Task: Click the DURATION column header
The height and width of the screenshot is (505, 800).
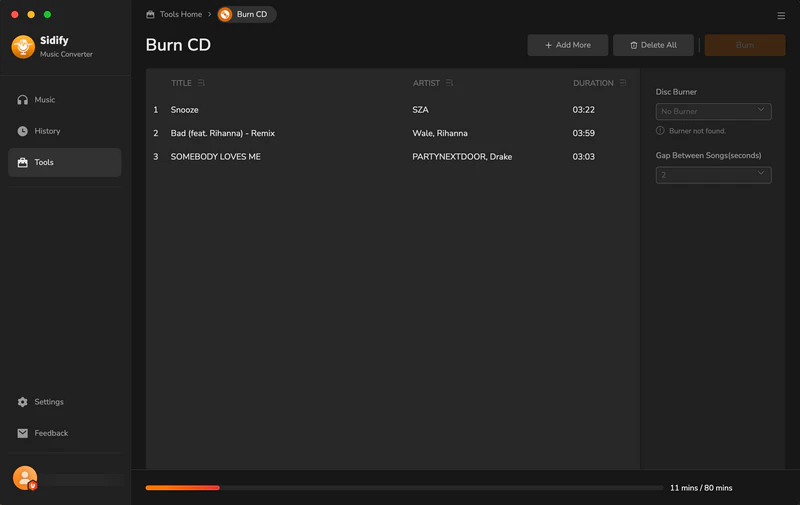Action: (x=593, y=83)
